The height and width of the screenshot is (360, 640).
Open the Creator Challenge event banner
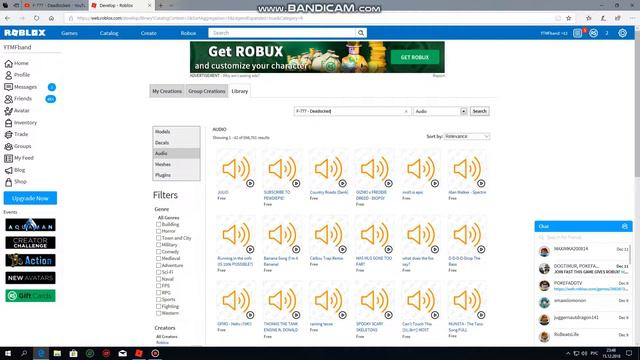coord(30,242)
